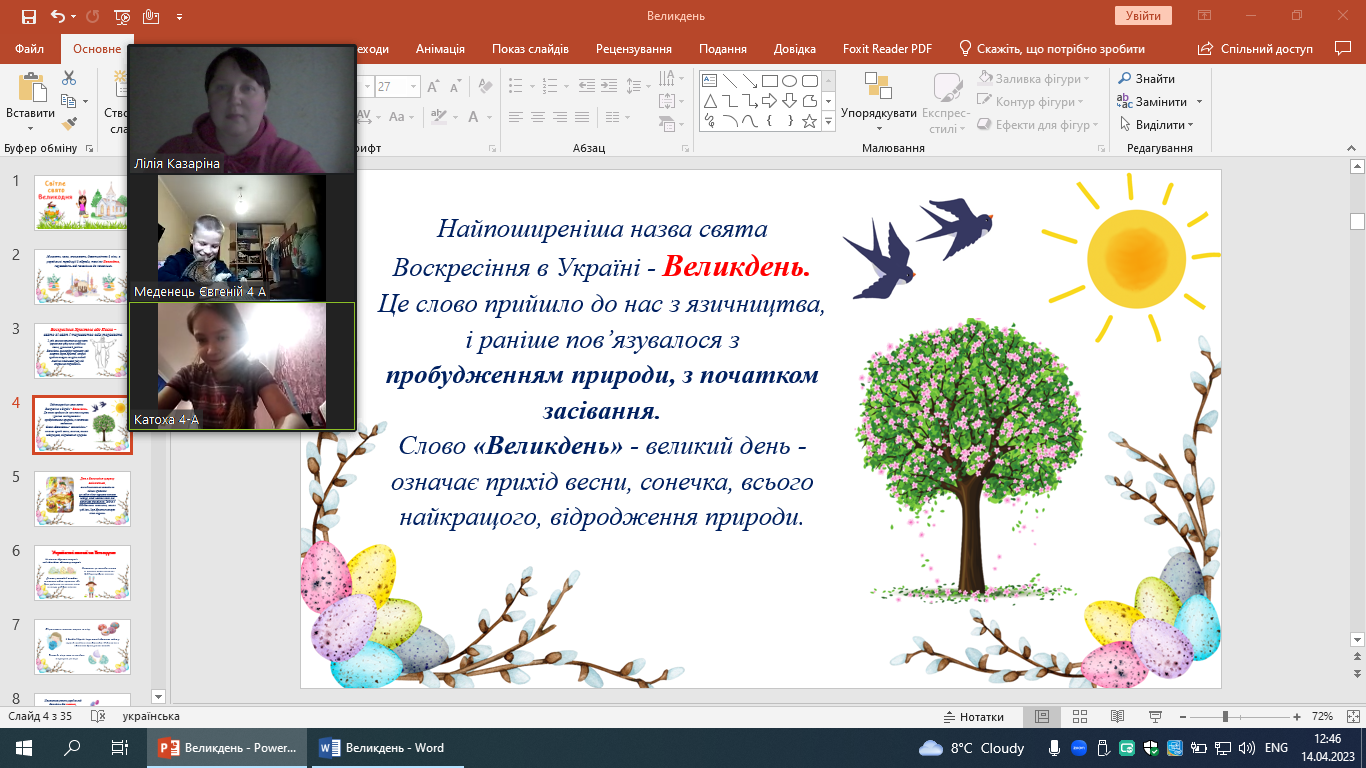Switch to the Анімація ribbon tab
Viewport: 1366px width, 768px height.
(440, 49)
